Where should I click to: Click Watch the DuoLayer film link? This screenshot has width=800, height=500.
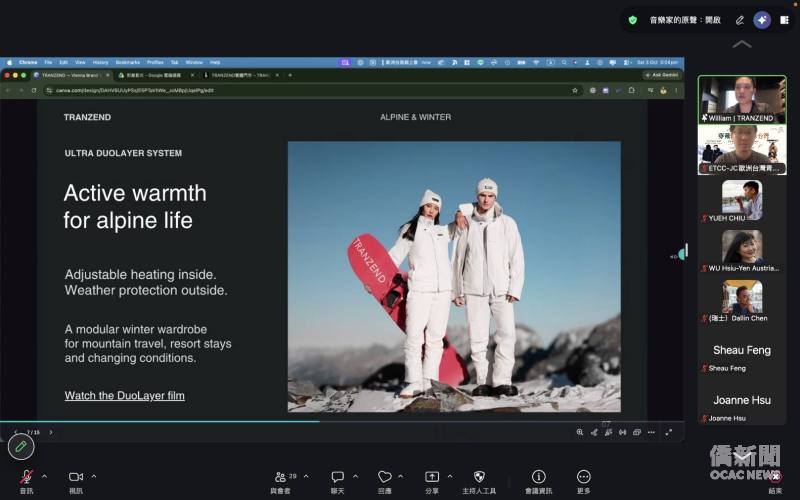click(124, 395)
